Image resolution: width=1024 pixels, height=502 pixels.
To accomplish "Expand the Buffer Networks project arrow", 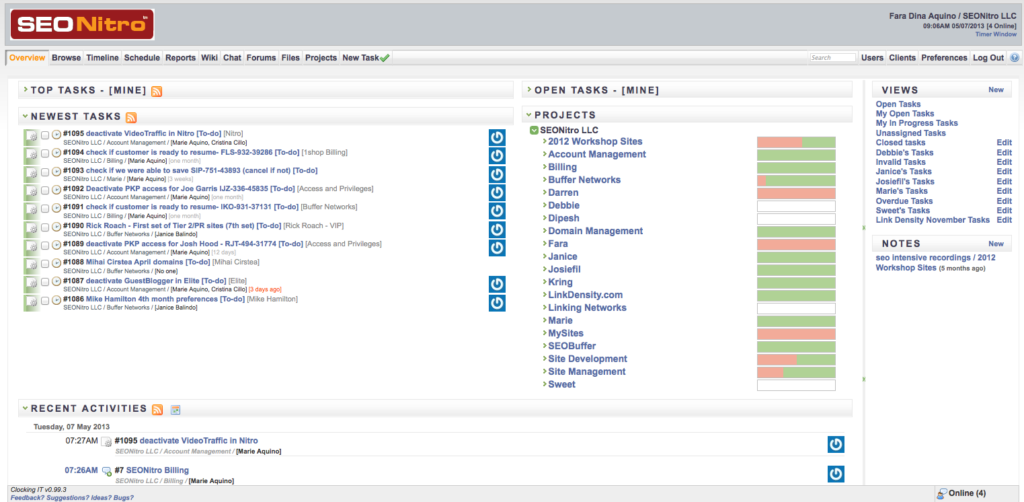I will pyautogui.click(x=544, y=180).
